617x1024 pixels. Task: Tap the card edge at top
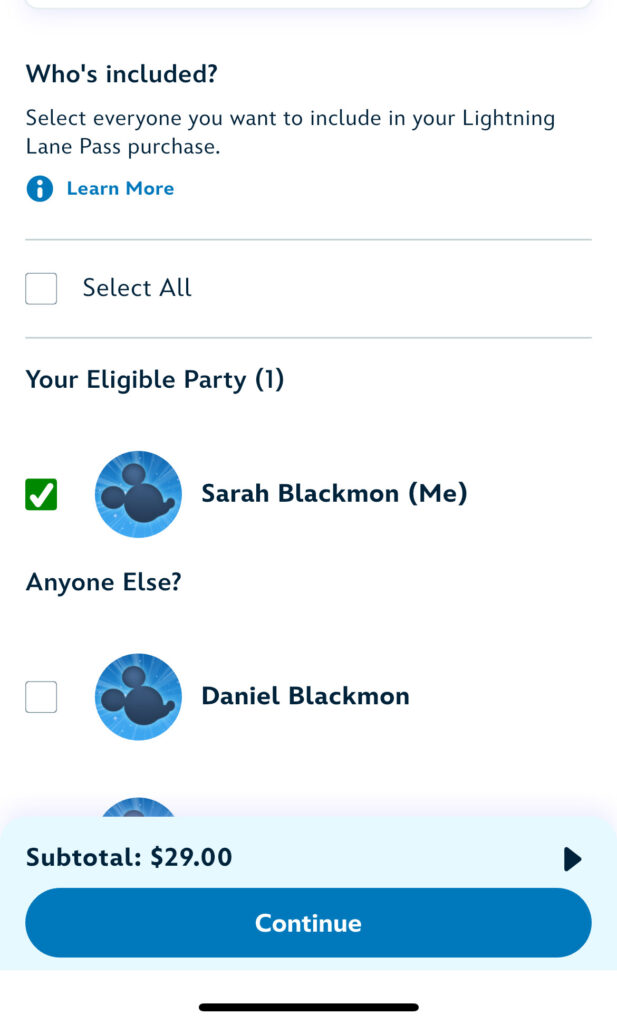point(308,4)
